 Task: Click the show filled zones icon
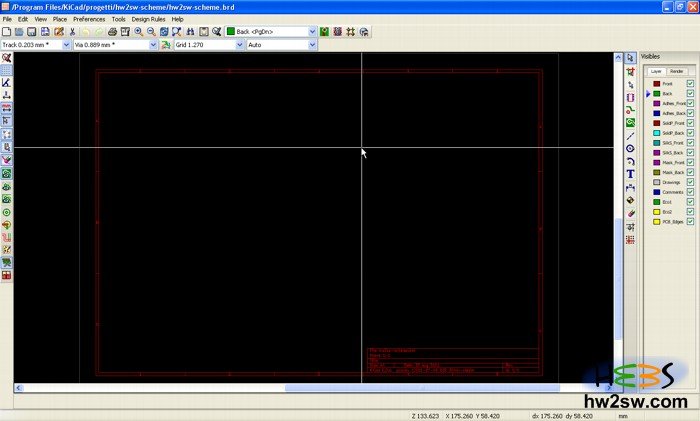(x=6, y=173)
